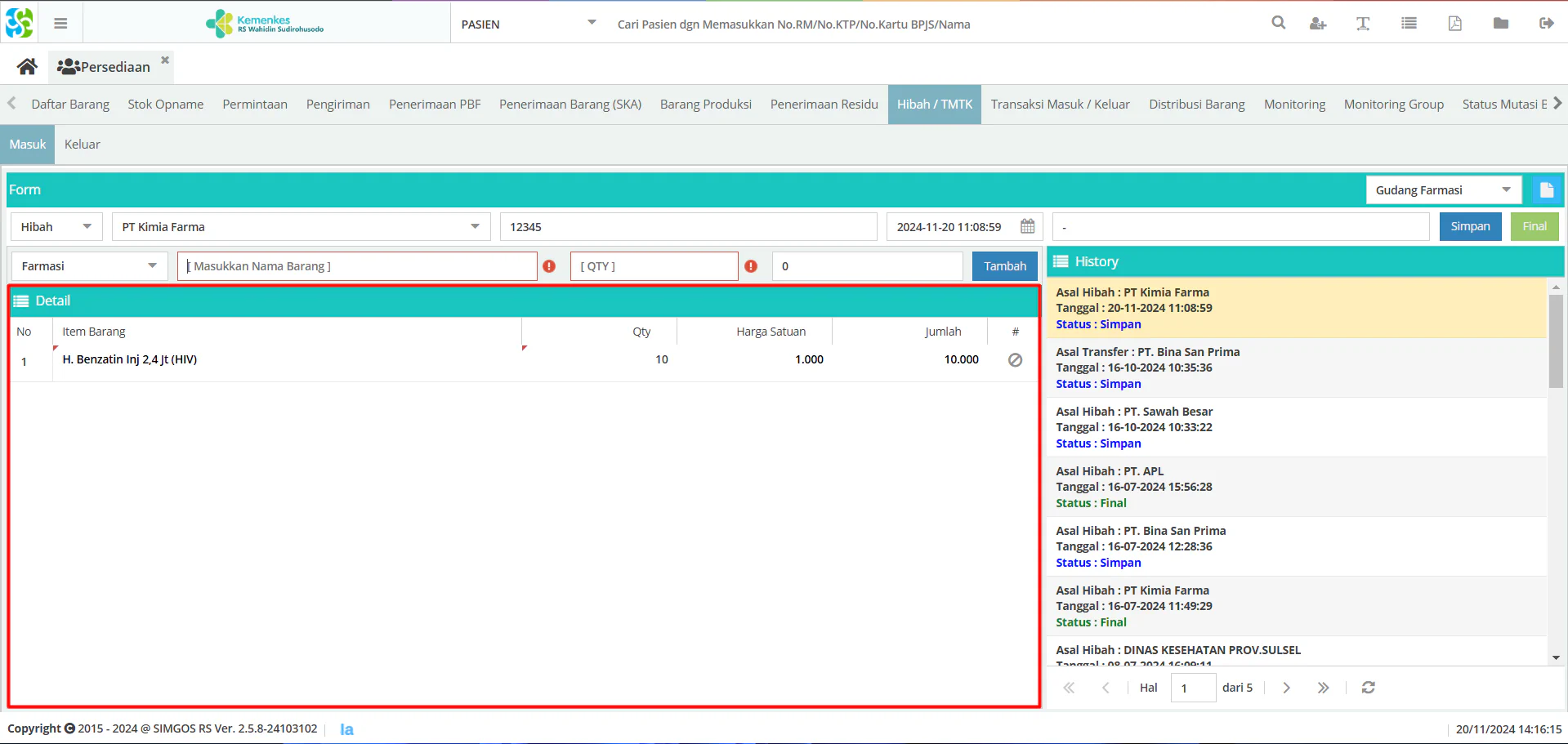This screenshot has height=744, width=1568.
Task: Open the PT Kimia Farma source dropdown
Action: [301, 227]
